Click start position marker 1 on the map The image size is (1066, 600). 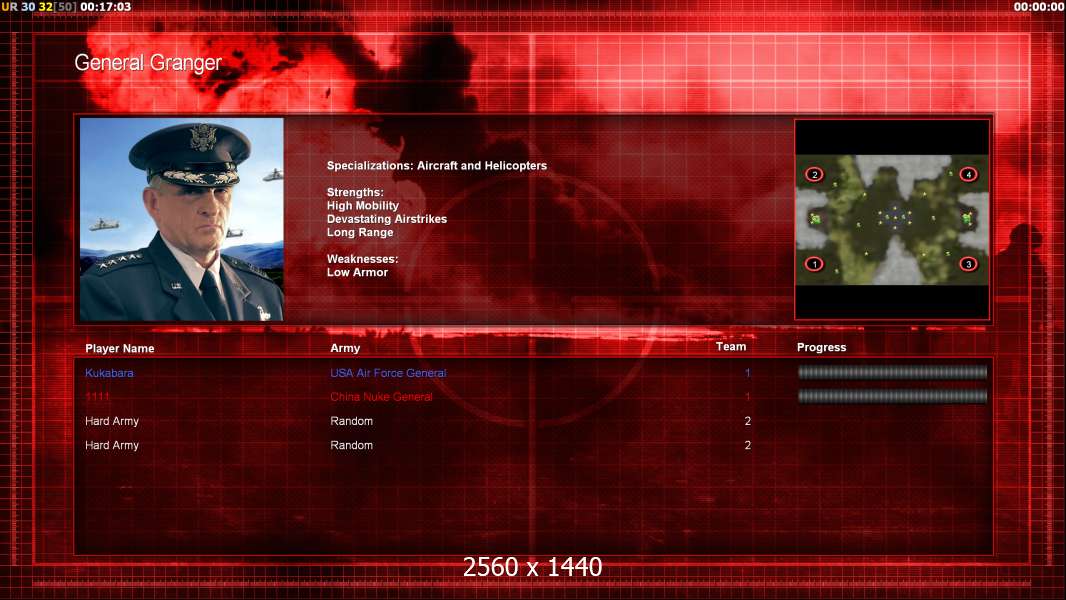814,264
